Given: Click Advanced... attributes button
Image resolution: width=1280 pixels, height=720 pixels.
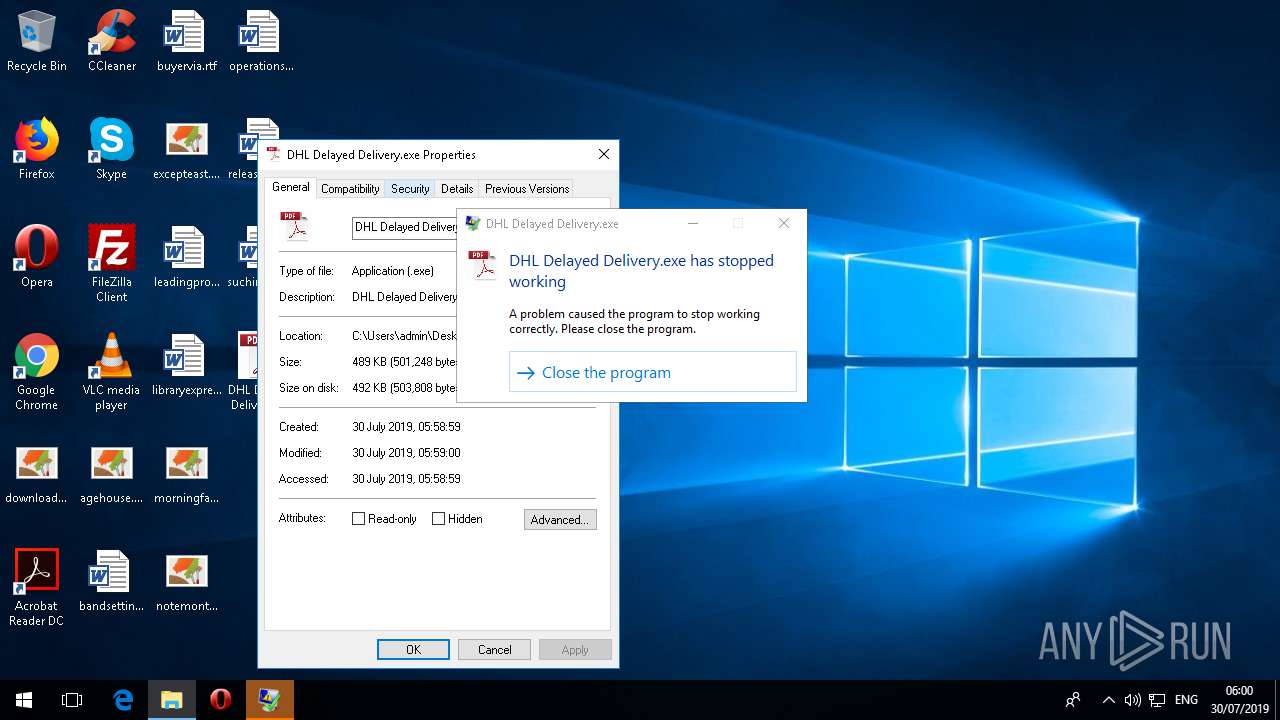Looking at the screenshot, I should coord(560,520).
